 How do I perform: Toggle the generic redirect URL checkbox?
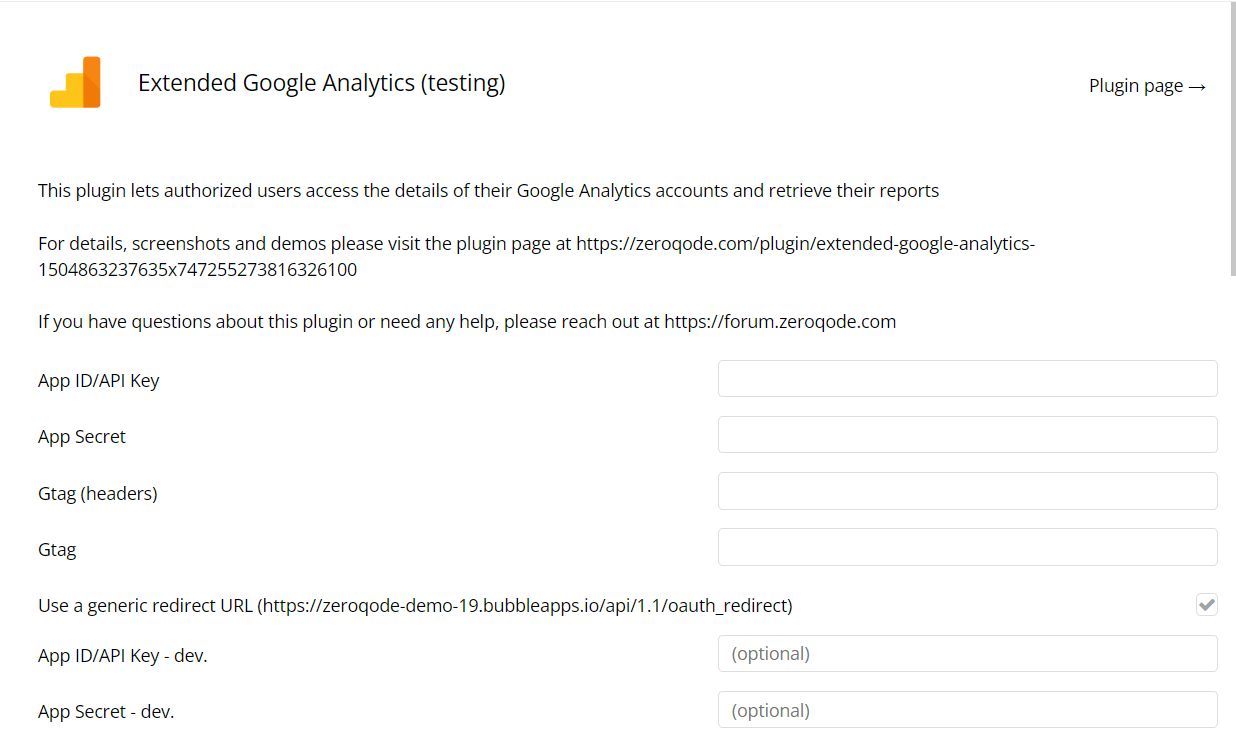[x=1206, y=604]
